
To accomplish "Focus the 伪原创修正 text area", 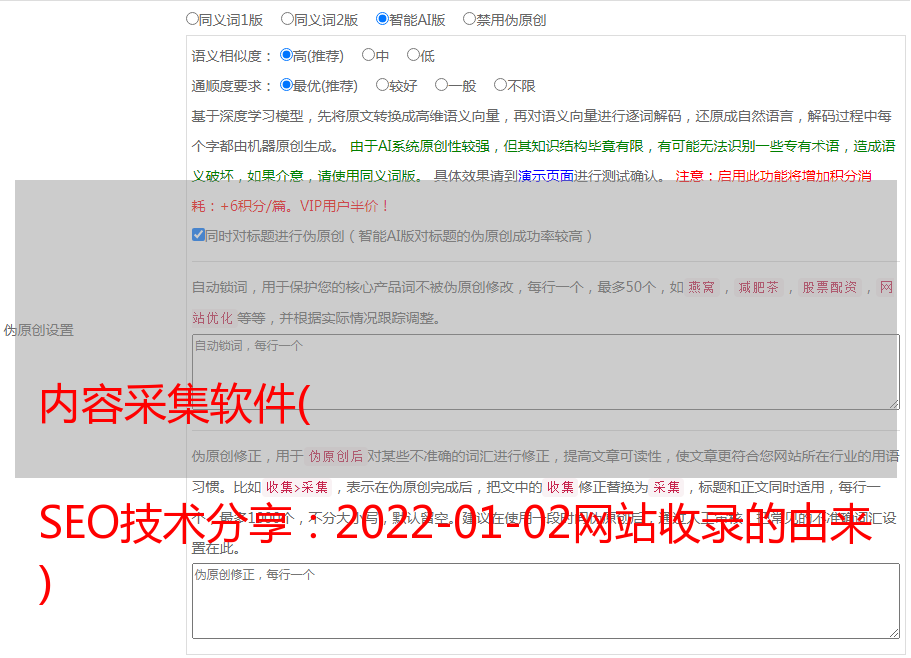I will coord(546,601).
